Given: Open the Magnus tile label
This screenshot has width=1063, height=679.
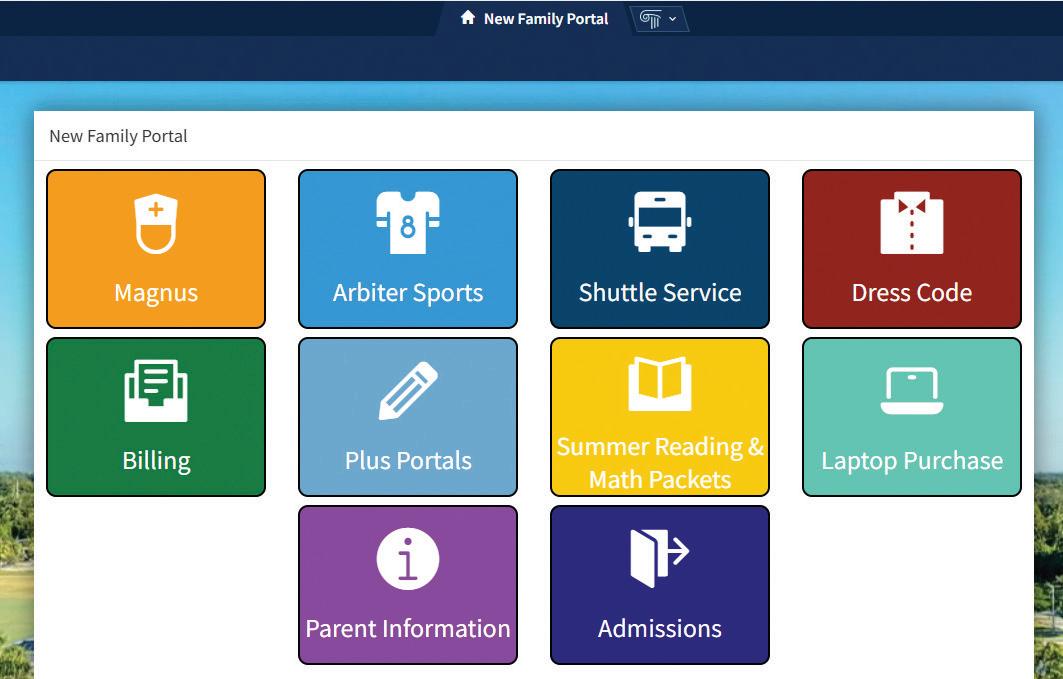Looking at the screenshot, I should click(x=156, y=293).
